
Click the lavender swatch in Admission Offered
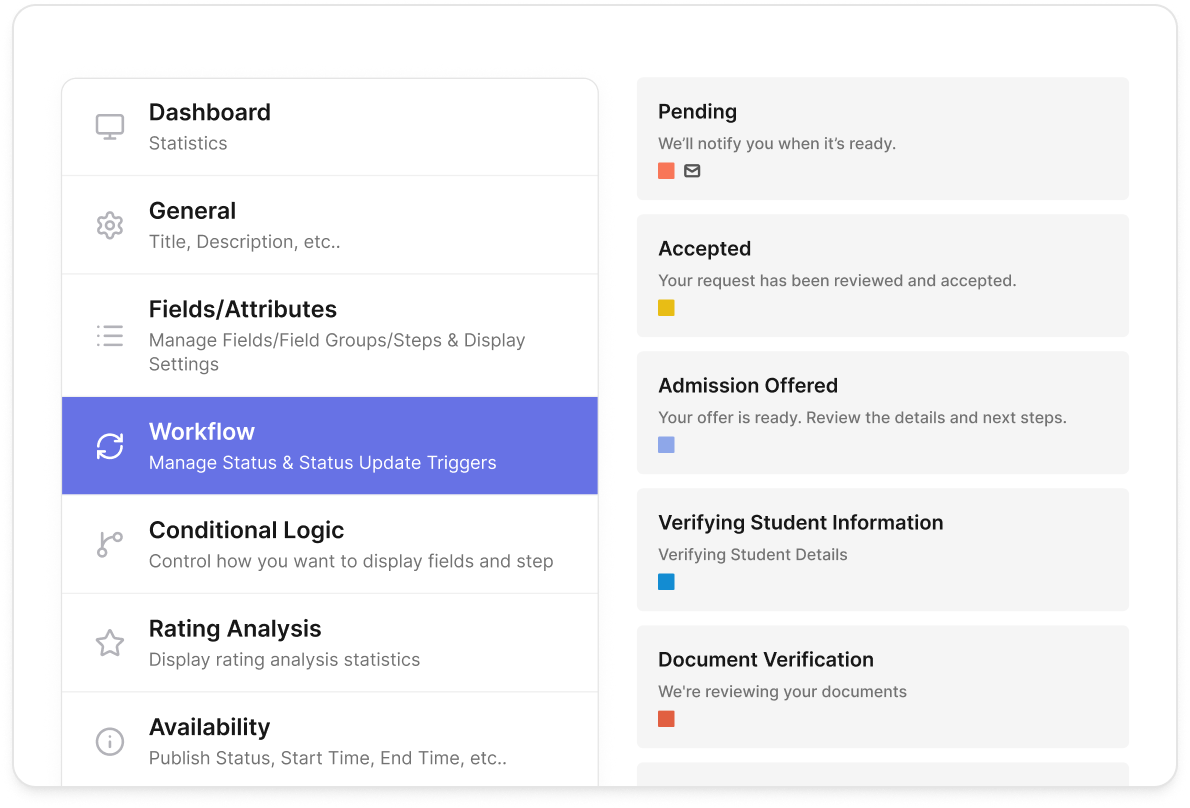pos(666,445)
